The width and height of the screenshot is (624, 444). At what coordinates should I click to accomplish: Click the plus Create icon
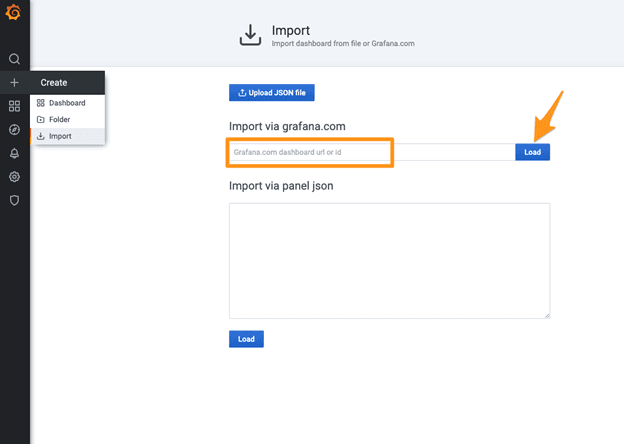click(14, 82)
